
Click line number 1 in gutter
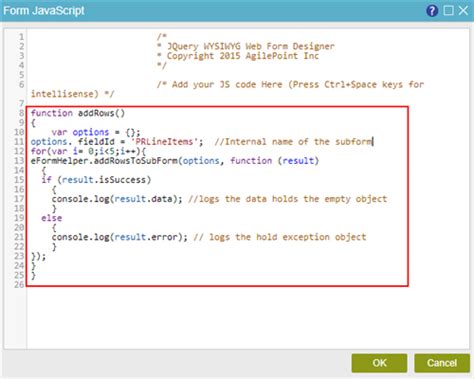tap(21, 37)
